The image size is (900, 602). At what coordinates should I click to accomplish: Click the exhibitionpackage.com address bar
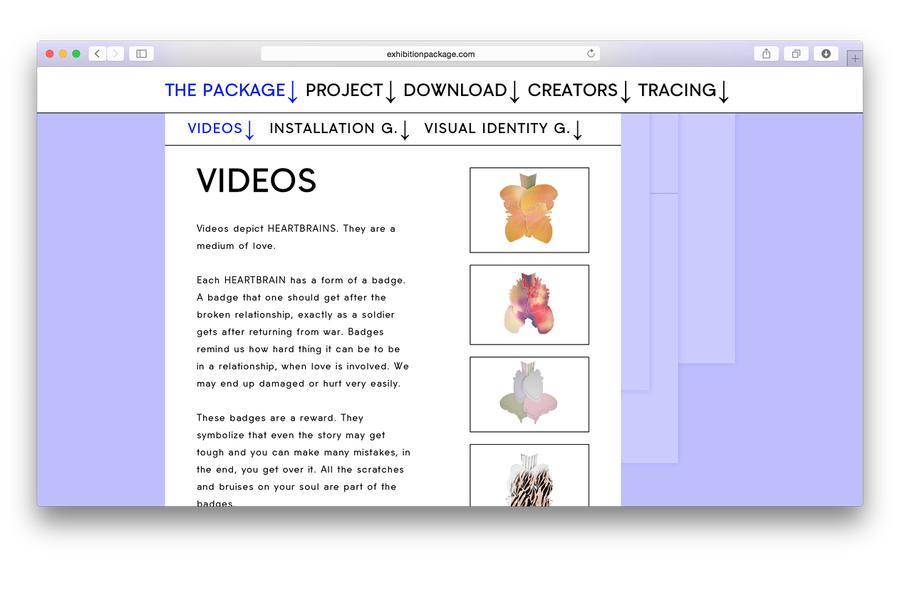(x=430, y=54)
